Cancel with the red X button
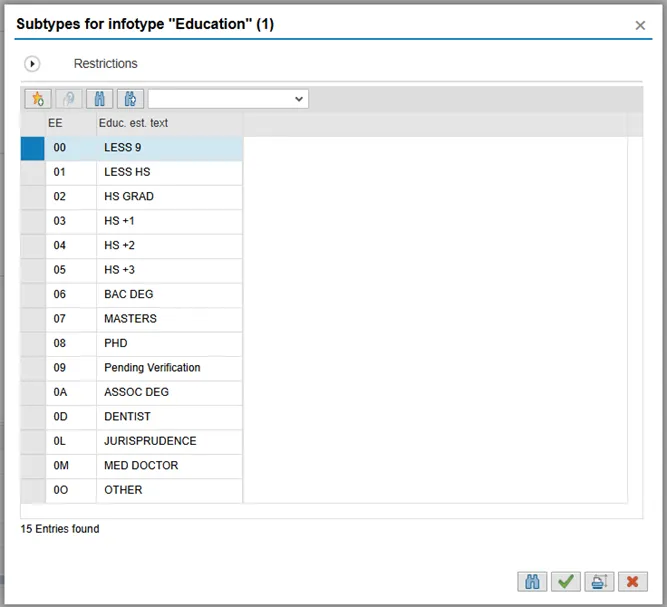Screen dimensions: 667x607 (633, 581)
